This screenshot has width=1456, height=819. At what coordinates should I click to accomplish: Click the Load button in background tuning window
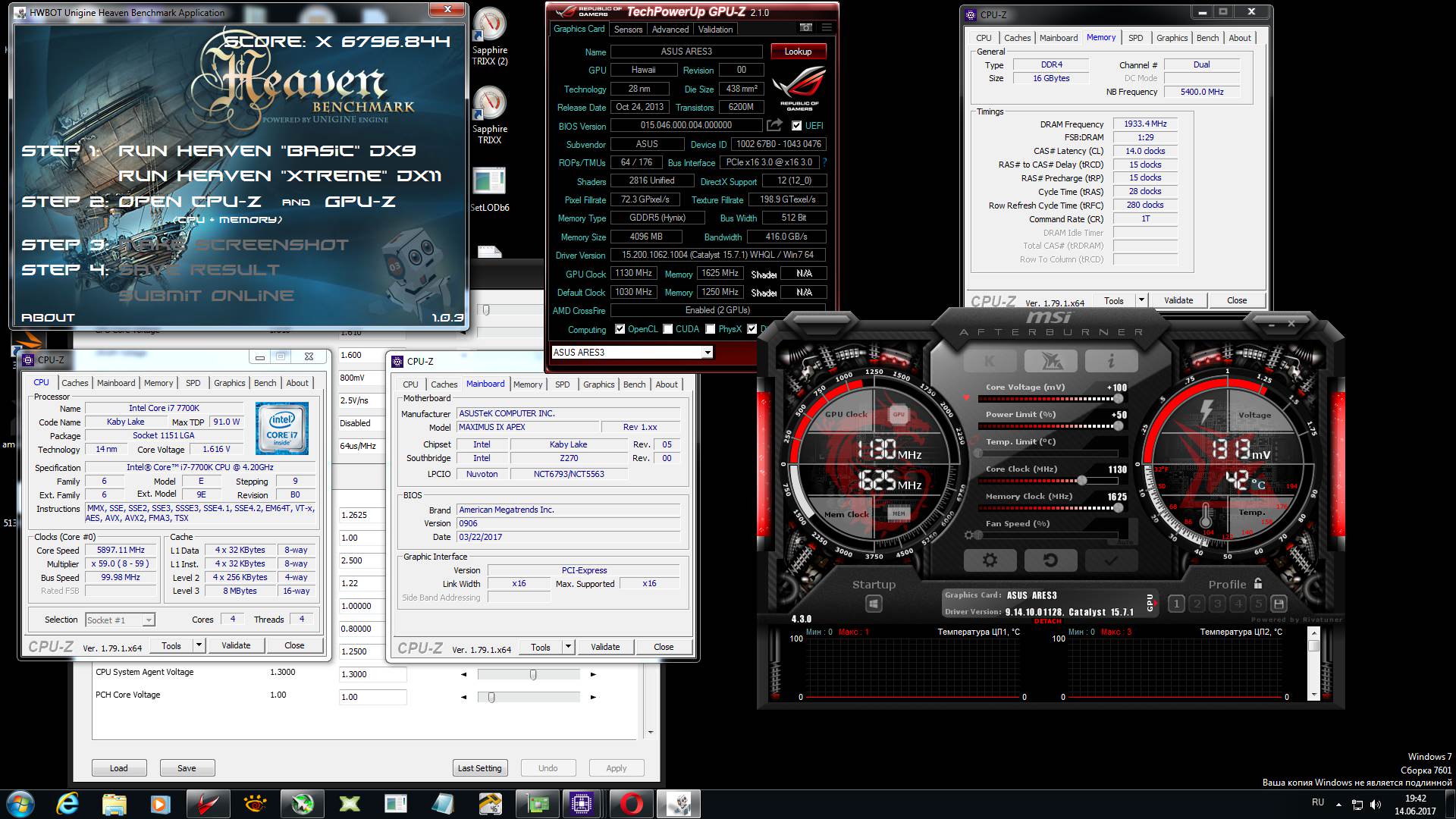[119, 768]
